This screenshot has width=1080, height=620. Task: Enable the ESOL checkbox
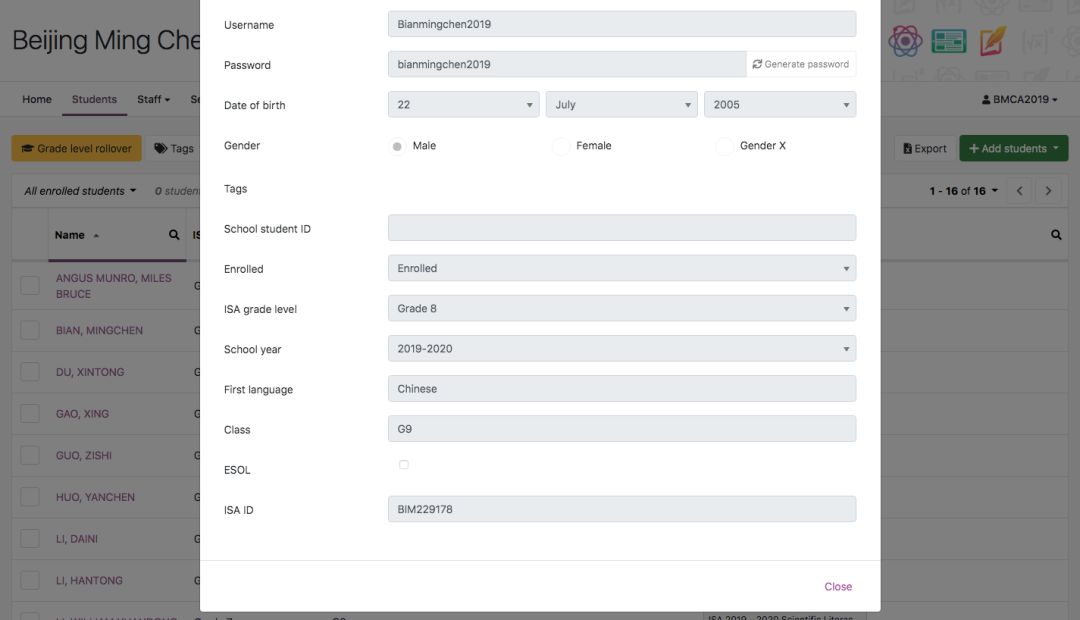click(404, 465)
